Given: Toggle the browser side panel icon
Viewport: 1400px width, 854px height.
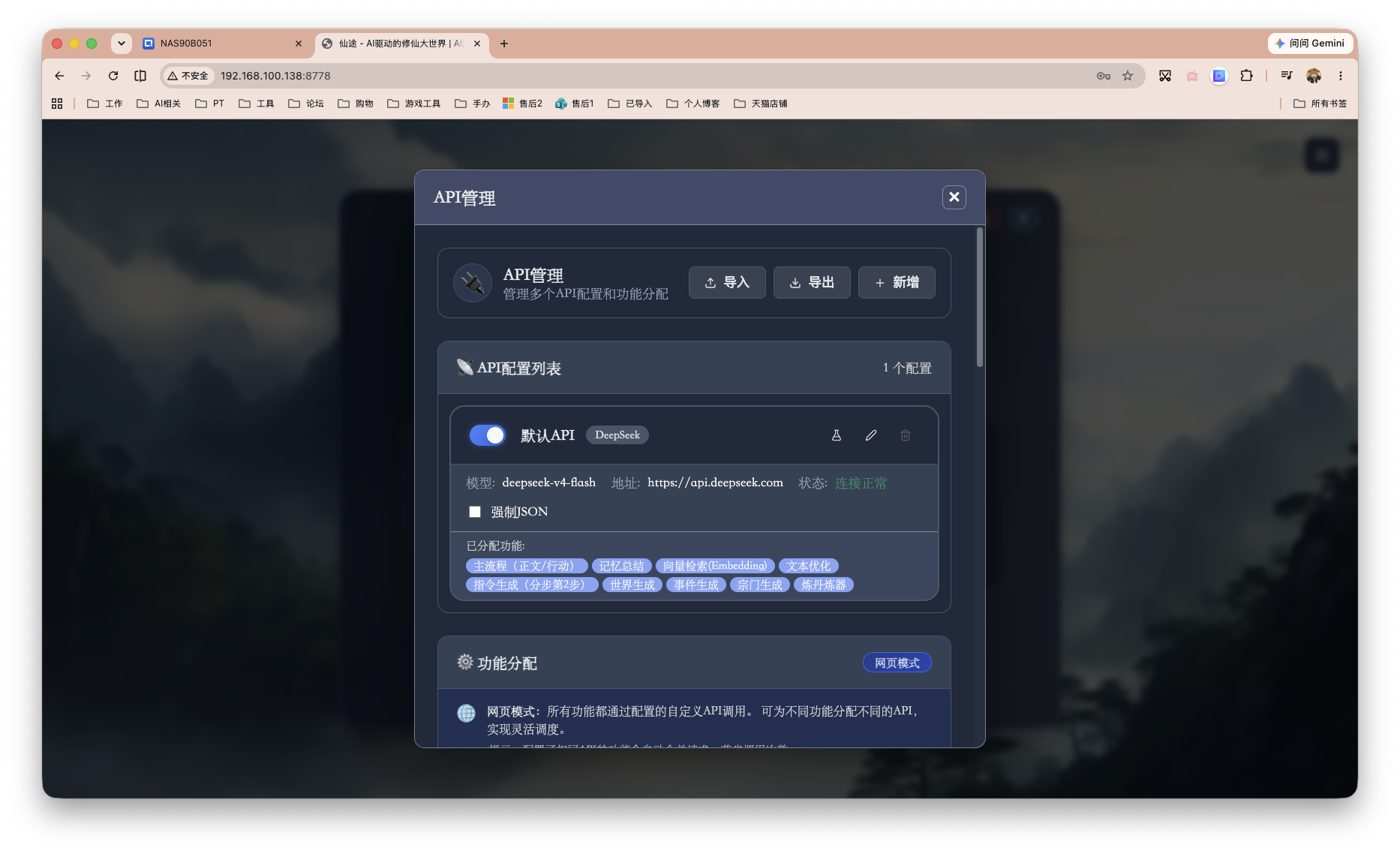Looking at the screenshot, I should click(140, 76).
